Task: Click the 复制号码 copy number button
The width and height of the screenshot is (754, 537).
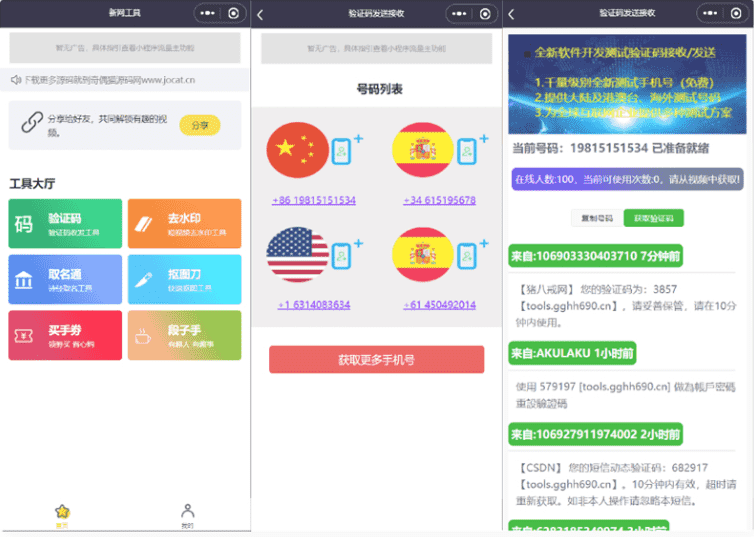Action: 596,218
